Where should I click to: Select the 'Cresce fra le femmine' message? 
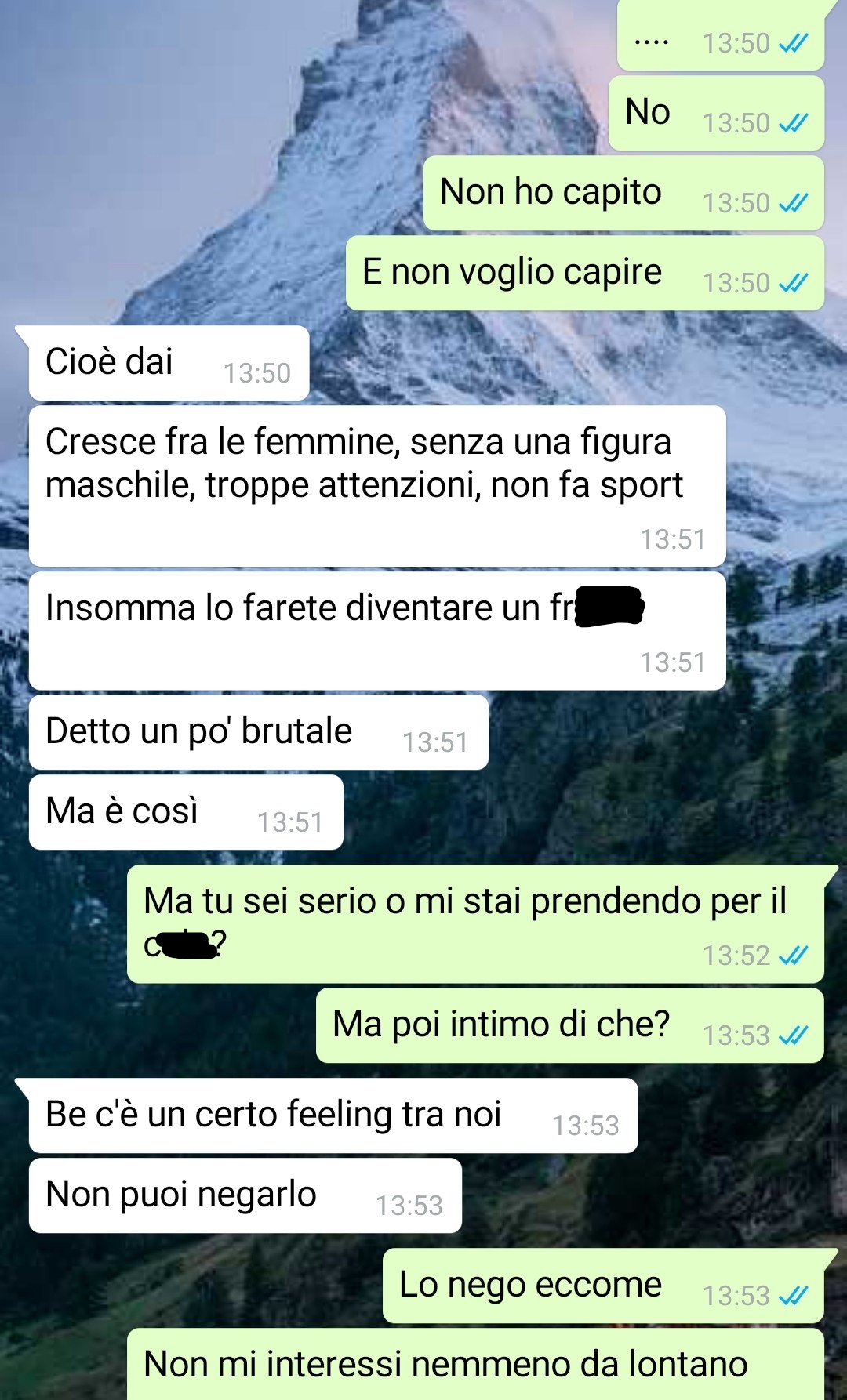[377, 486]
